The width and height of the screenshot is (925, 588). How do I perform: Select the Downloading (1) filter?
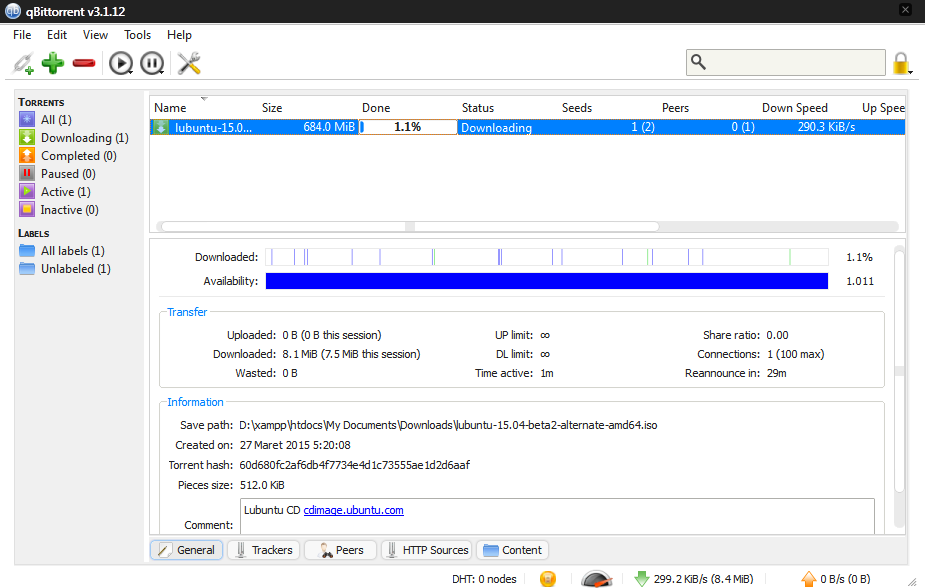coord(84,137)
